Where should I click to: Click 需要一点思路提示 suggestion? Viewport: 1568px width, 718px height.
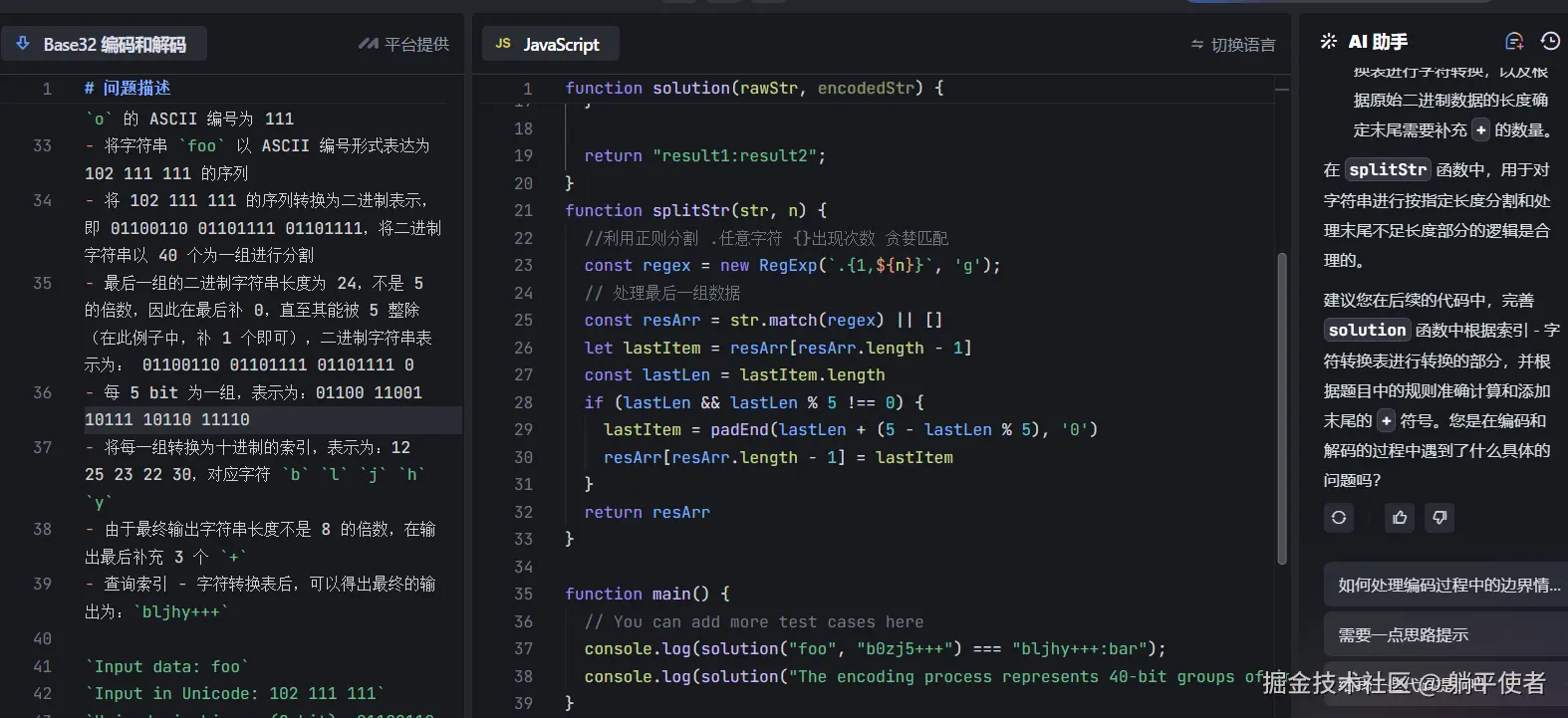click(x=1403, y=635)
